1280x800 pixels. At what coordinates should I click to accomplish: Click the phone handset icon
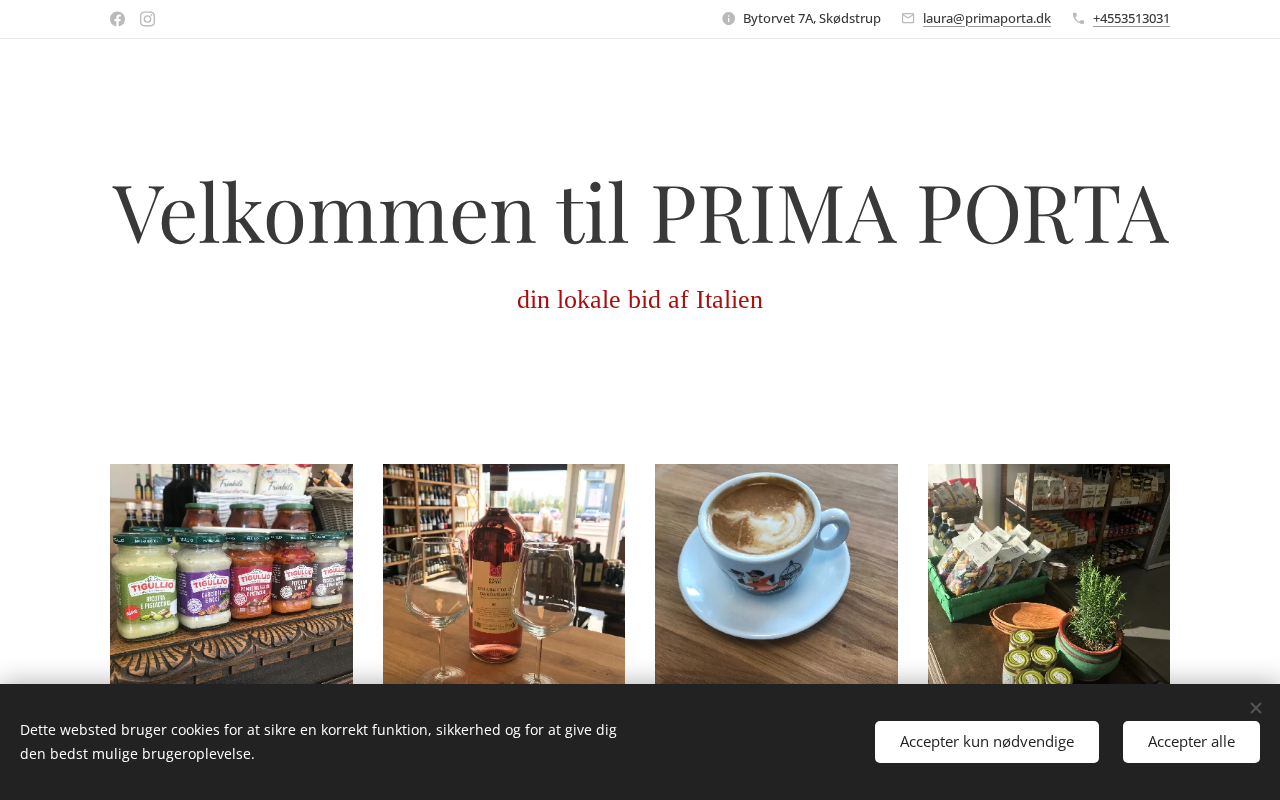click(1078, 18)
